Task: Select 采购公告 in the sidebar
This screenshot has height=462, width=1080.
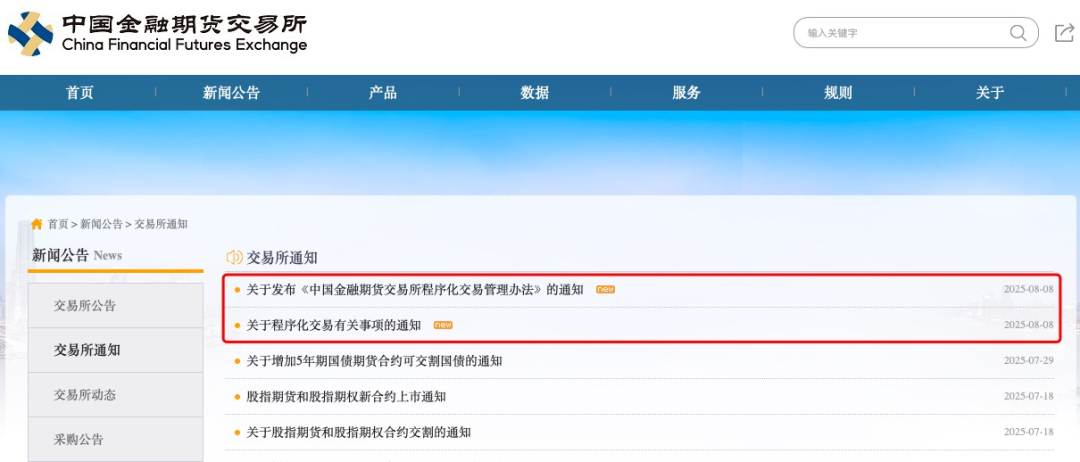Action: (116, 439)
